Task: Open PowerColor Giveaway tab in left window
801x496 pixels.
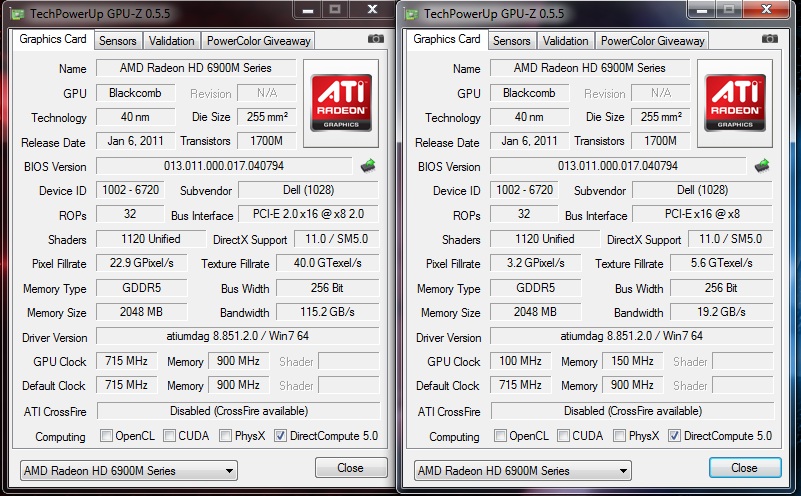Action: [258, 41]
